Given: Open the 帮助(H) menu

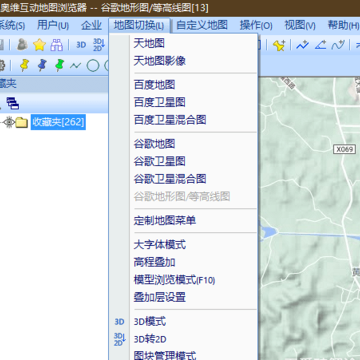Looking at the screenshot, I should pos(343,25).
